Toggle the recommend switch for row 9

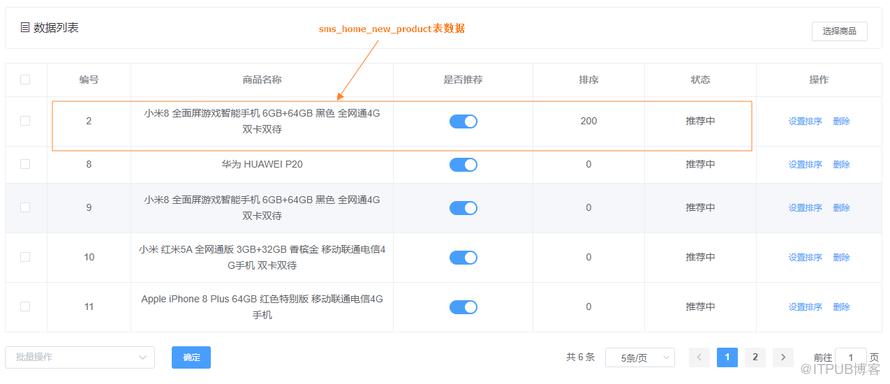click(x=463, y=208)
